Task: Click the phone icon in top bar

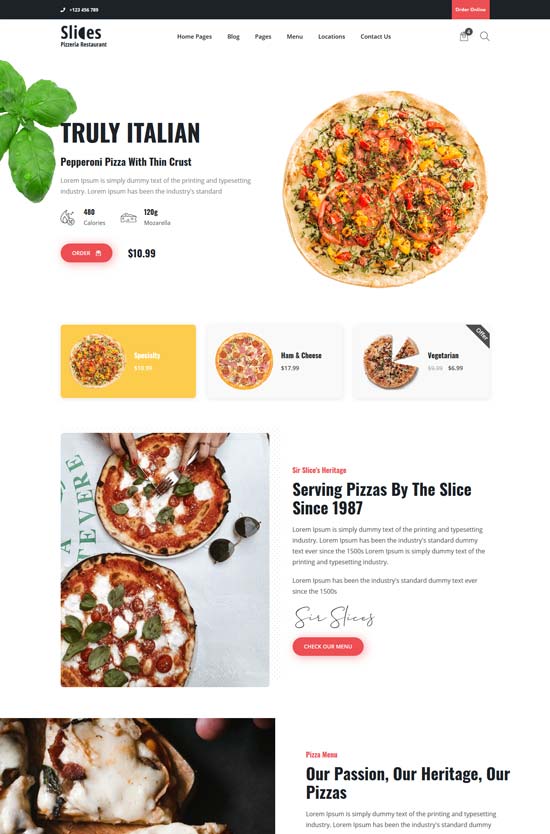Action: 63,10
